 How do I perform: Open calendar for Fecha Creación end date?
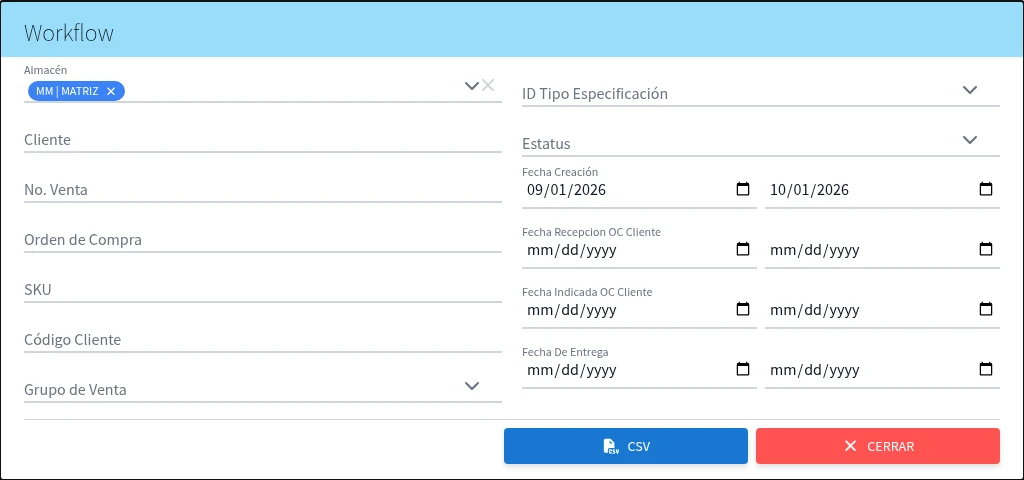click(986, 189)
